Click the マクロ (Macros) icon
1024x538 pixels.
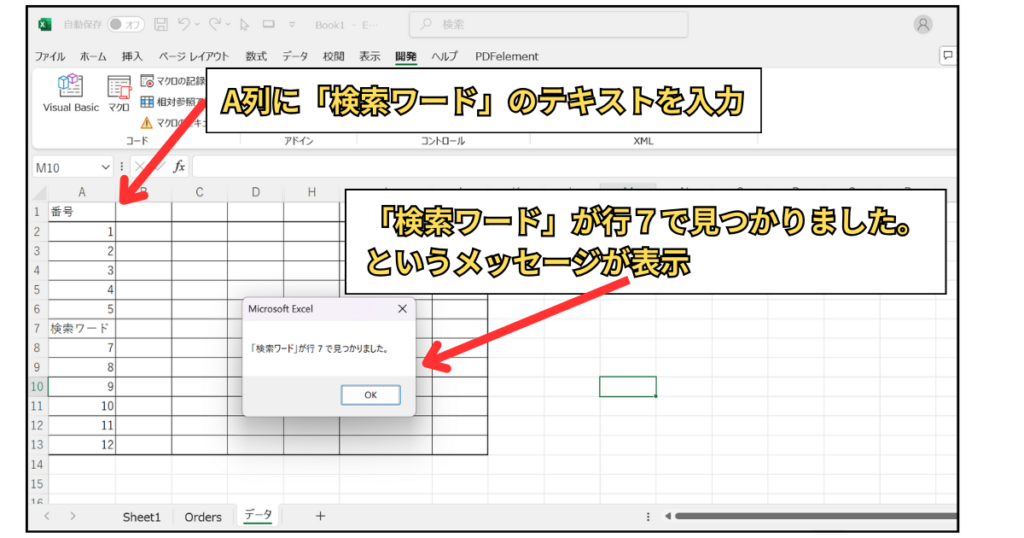[119, 92]
